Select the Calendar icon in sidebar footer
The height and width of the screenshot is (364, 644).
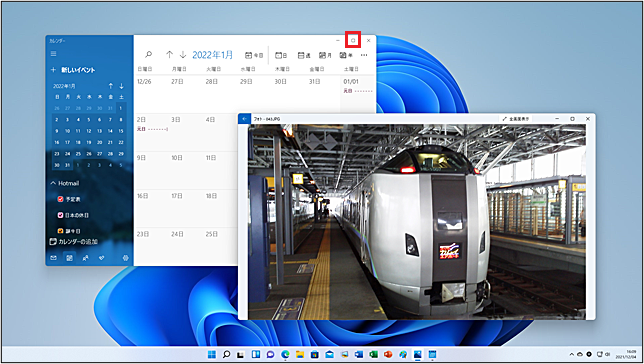coord(69,258)
